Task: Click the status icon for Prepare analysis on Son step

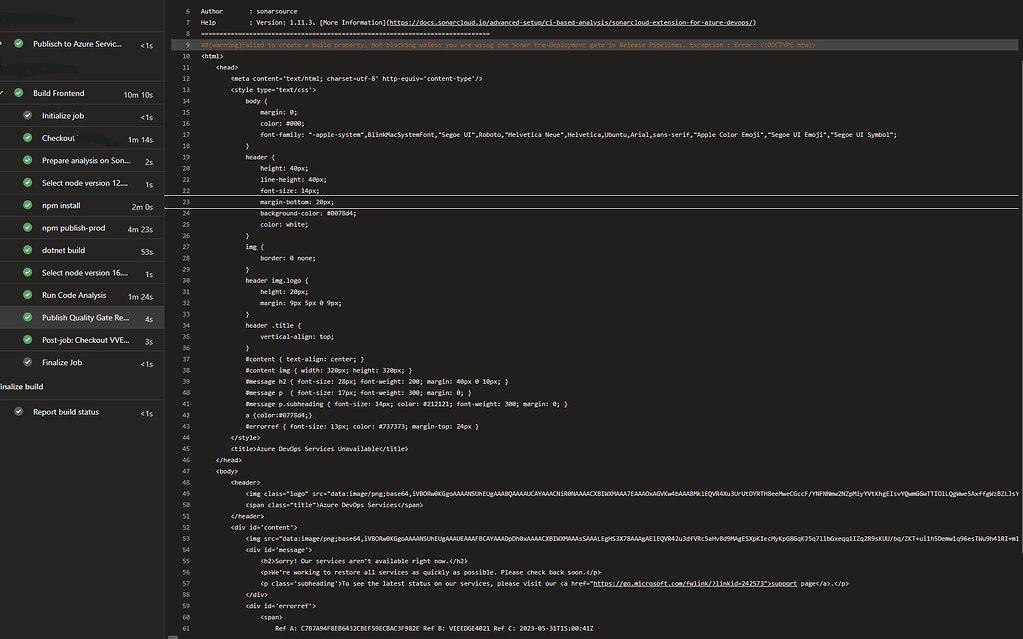Action: tap(28, 160)
